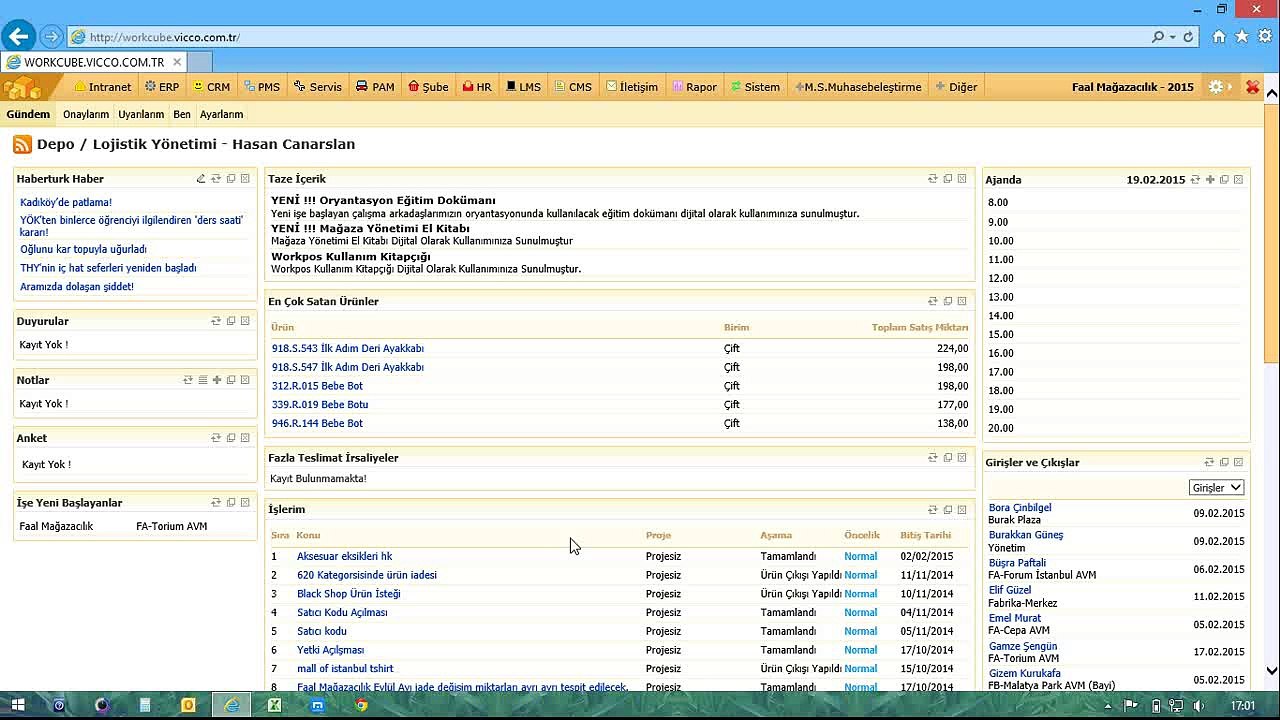
Task: Pop out the Notlar panel window
Action: [x=231, y=380]
